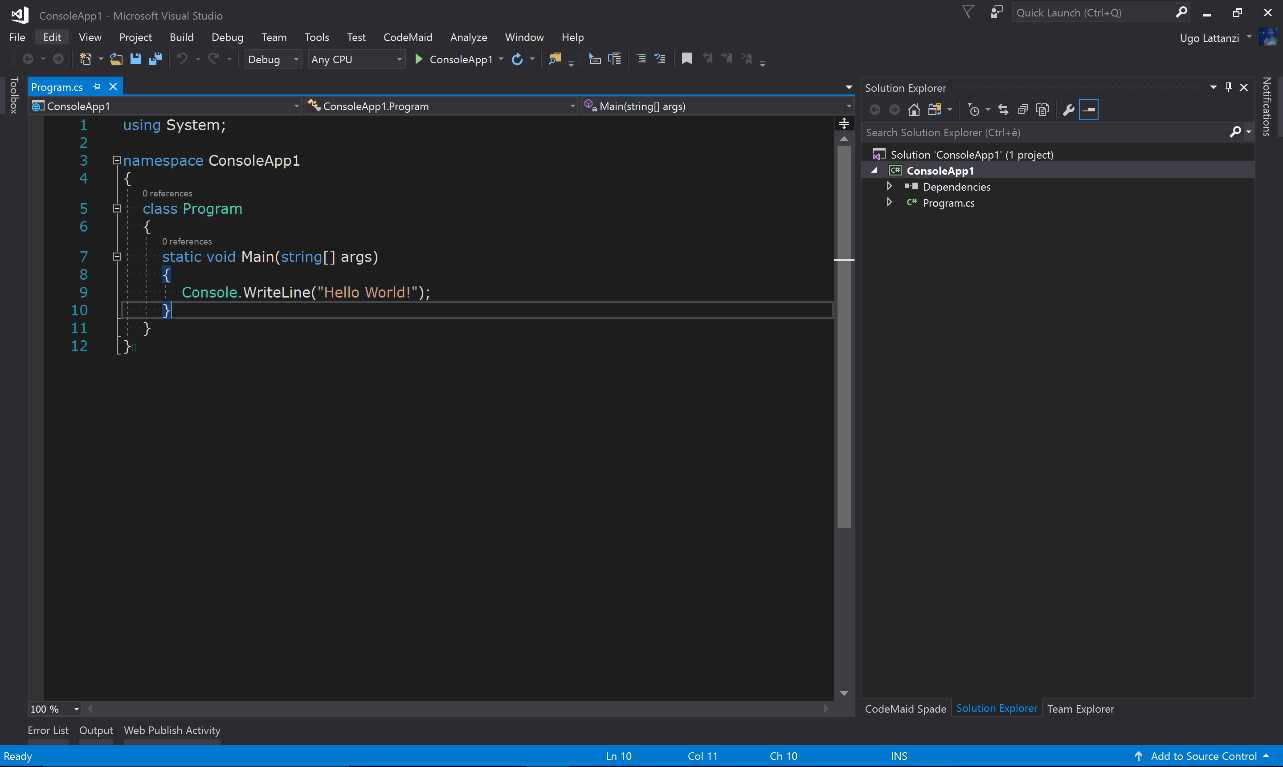Collapse the Main method code region

[x=117, y=256]
